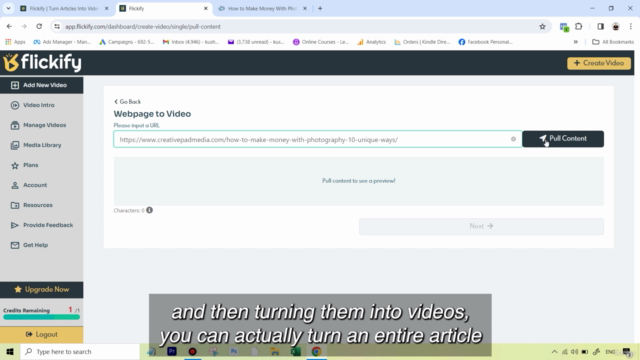Click the Windows Start button
This screenshot has width=640, height=360.
(x=10, y=352)
